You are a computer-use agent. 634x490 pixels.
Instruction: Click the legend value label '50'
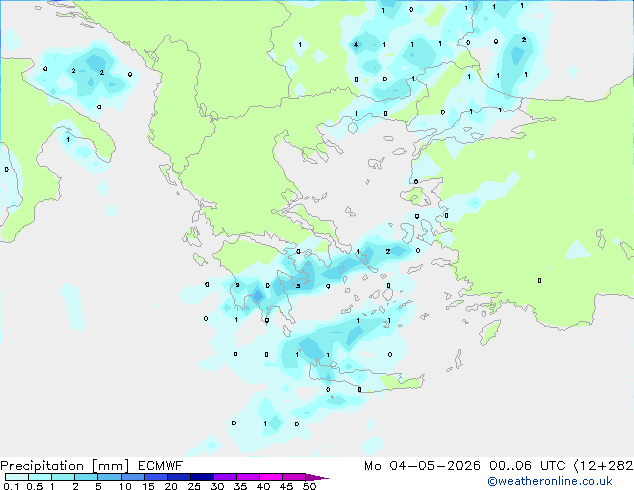[x=310, y=486]
